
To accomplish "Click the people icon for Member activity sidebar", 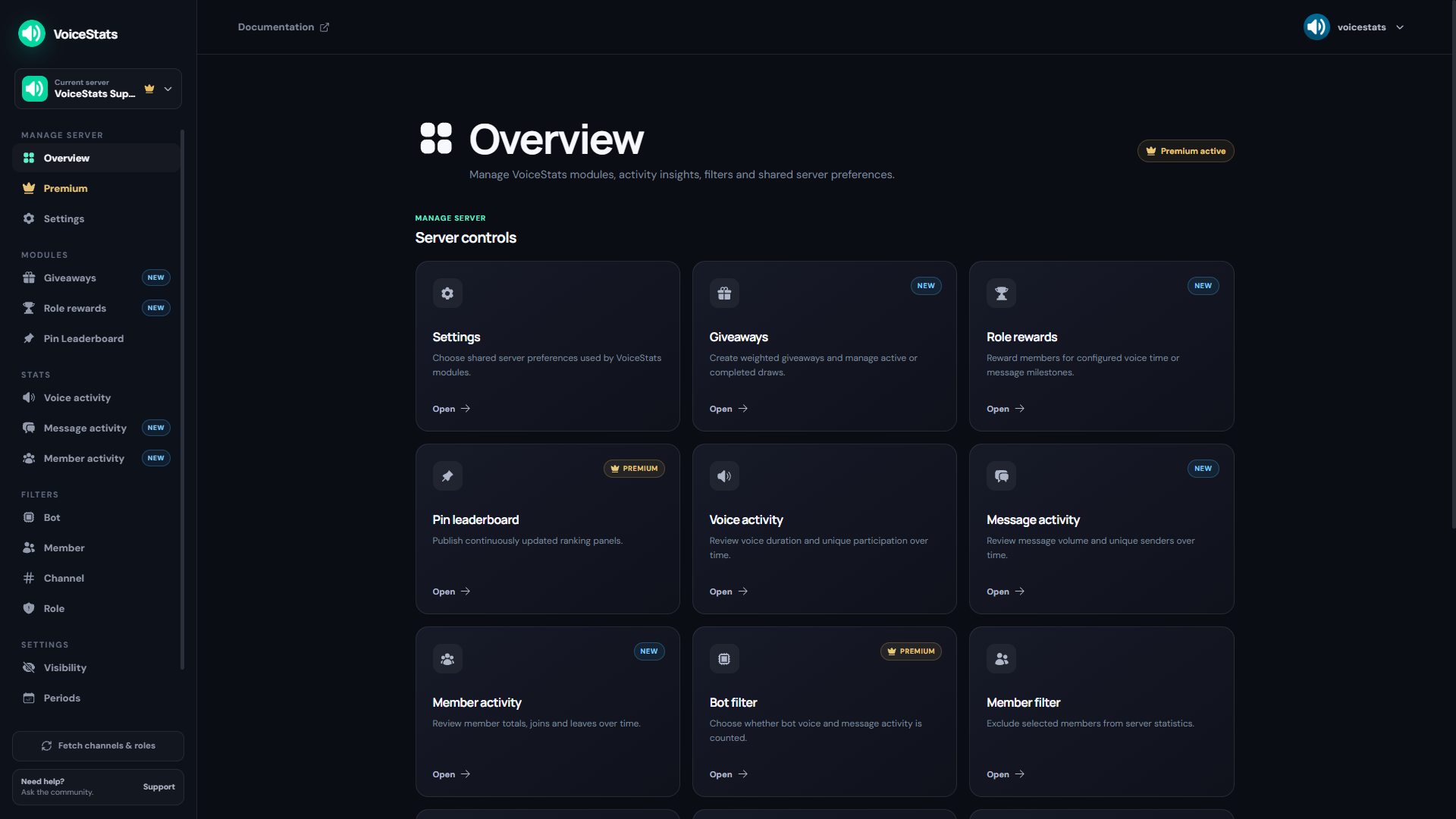I will [29, 458].
